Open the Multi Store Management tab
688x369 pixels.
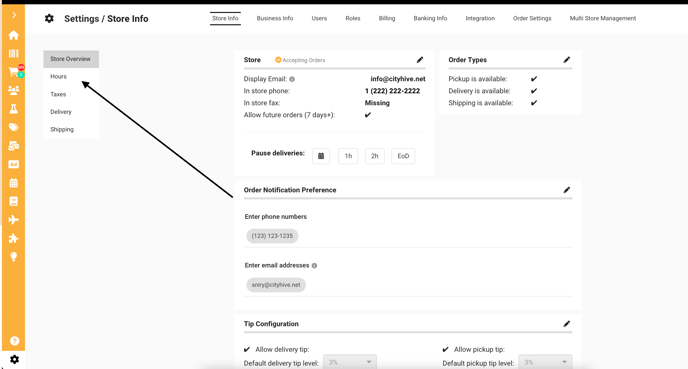[x=603, y=18]
